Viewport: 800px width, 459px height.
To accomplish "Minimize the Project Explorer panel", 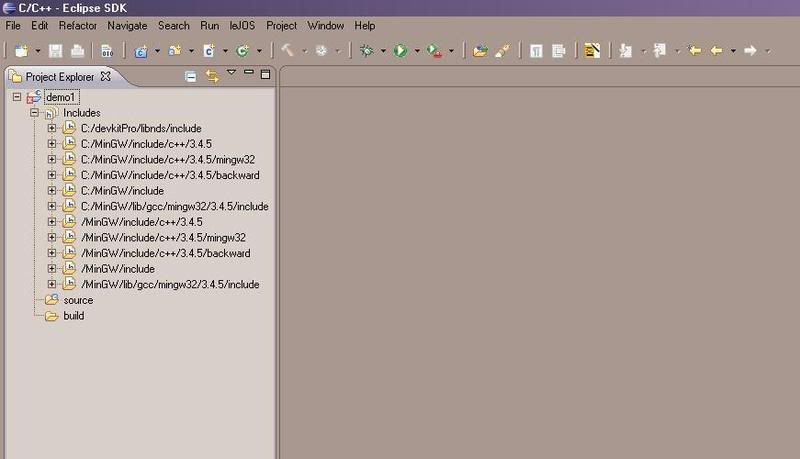I will click(x=248, y=72).
